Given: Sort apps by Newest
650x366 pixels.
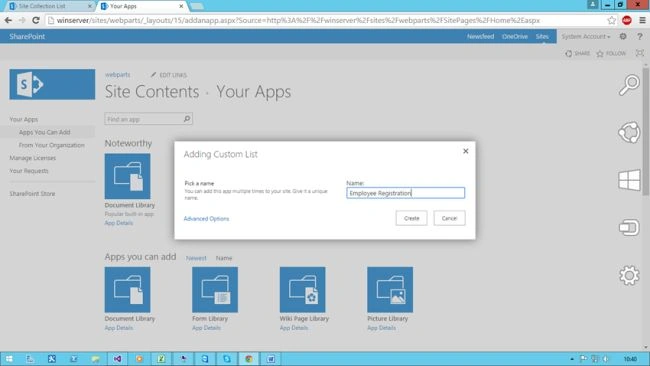Looking at the screenshot, I should coord(196,258).
